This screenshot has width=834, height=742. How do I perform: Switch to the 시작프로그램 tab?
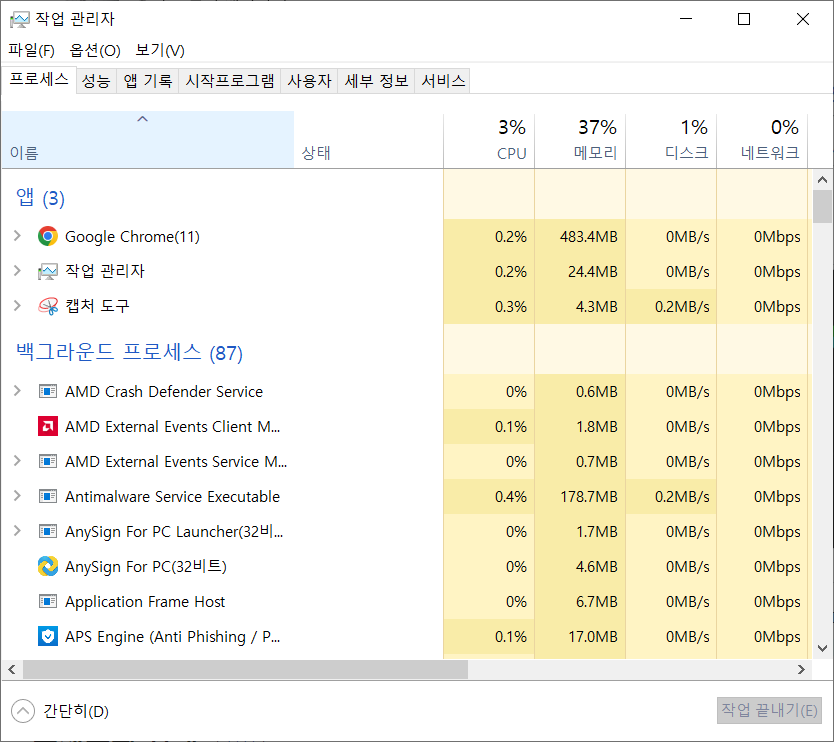pos(230,81)
